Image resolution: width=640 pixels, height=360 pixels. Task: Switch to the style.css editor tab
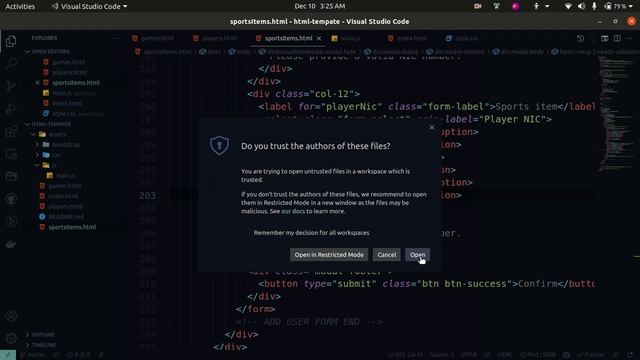(462, 38)
